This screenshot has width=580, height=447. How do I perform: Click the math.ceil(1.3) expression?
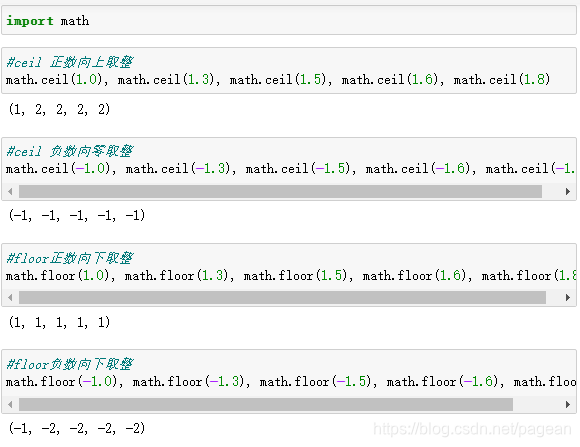tap(166, 80)
